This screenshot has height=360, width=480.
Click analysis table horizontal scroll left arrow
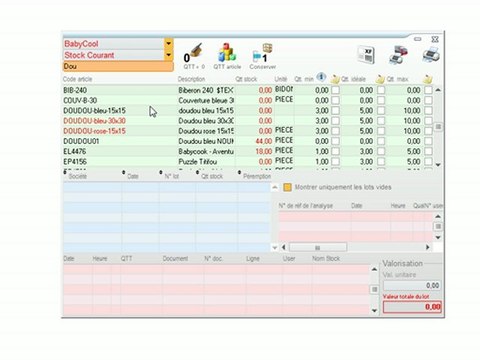[284, 247]
